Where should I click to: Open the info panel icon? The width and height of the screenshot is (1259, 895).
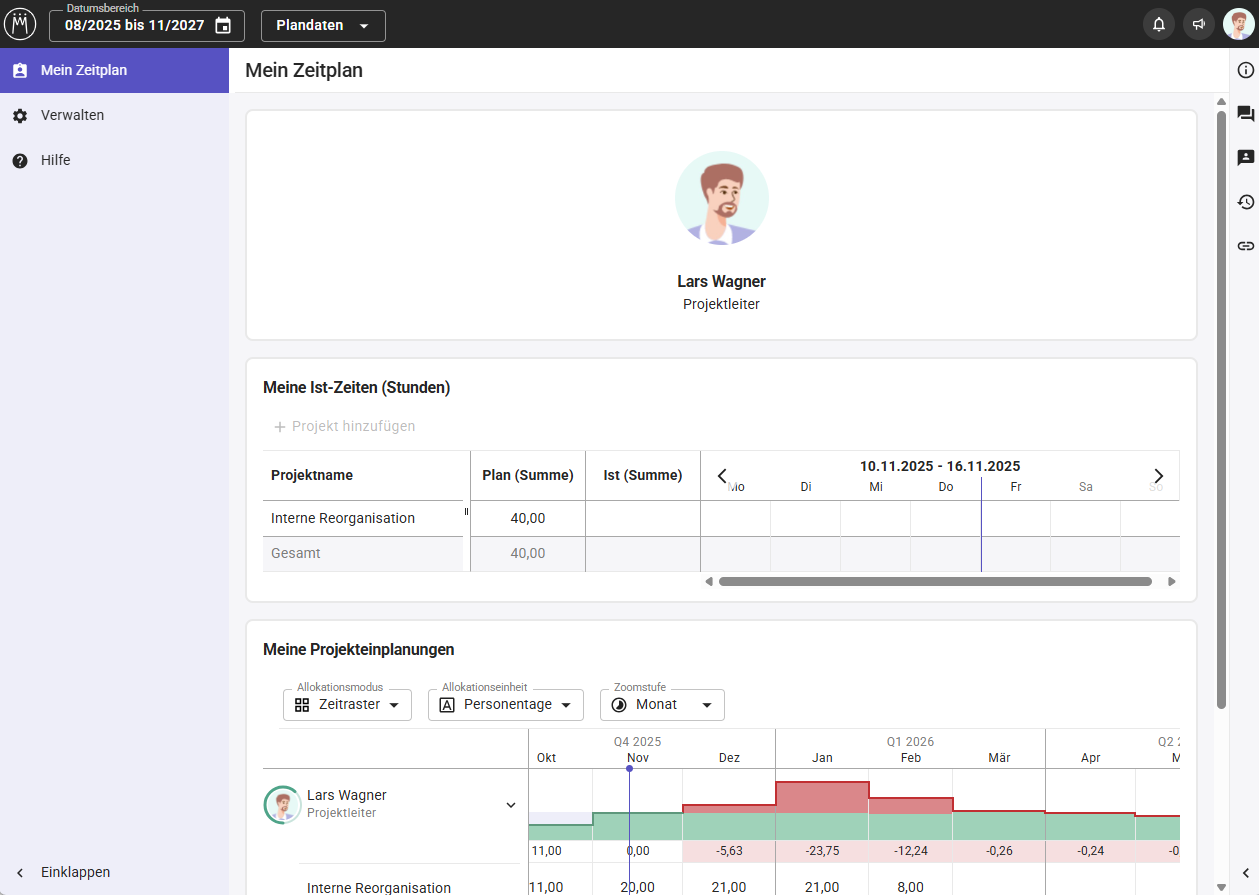pos(1245,70)
